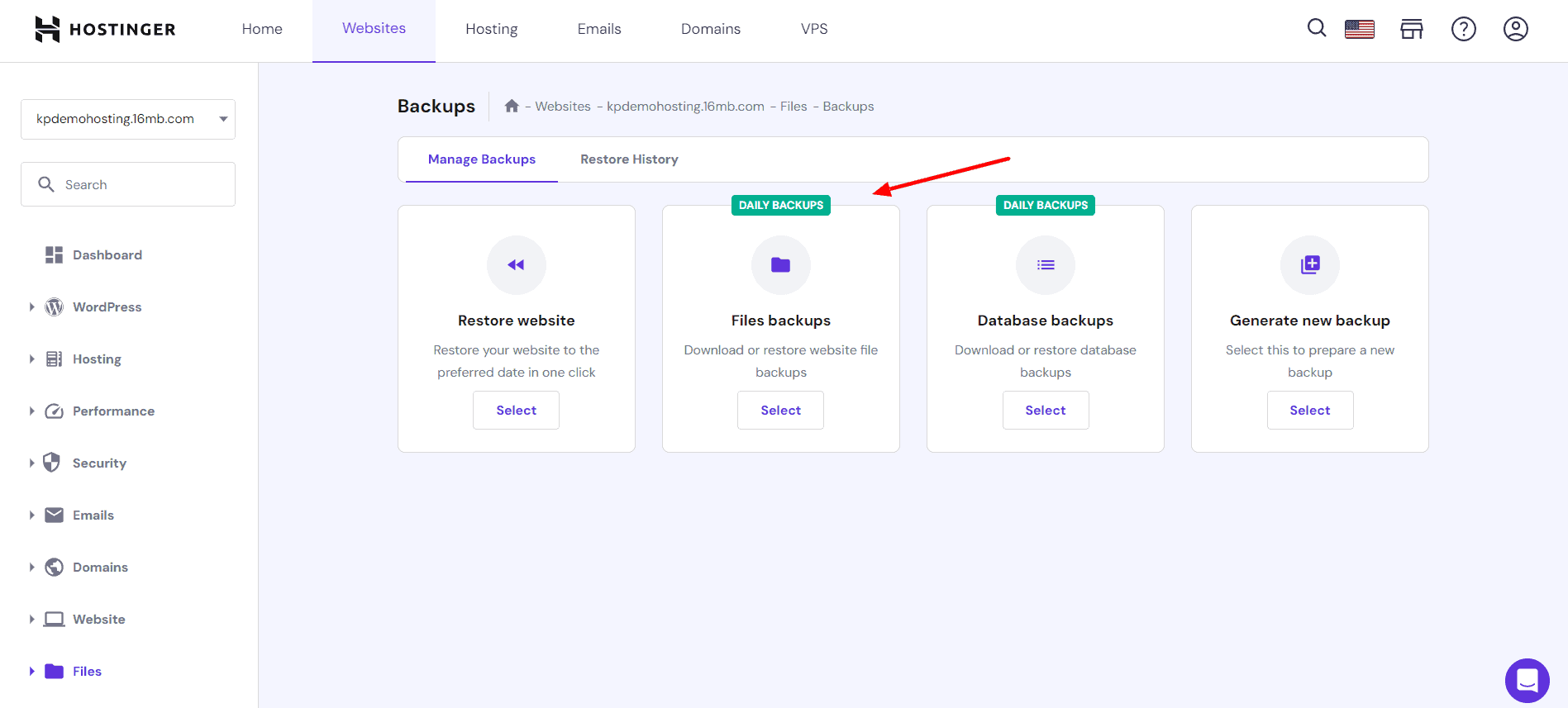
Task: Open VPS in the top navigation
Action: point(813,29)
